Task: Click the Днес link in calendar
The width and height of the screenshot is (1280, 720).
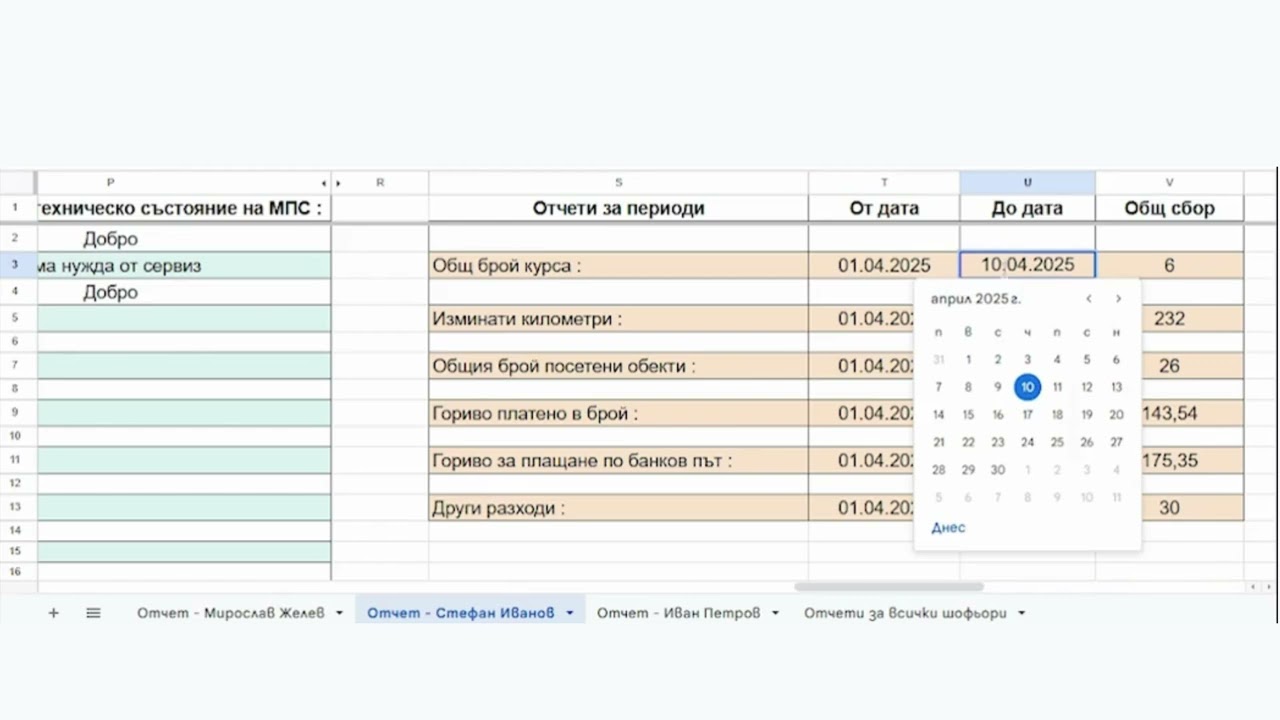Action: tap(948, 528)
